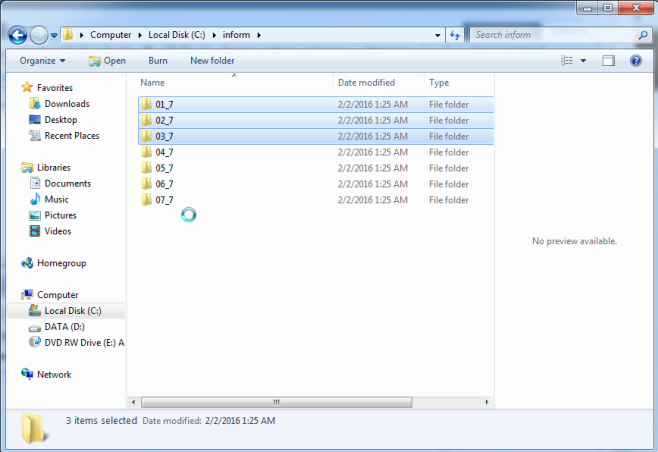Click the New folder button

pos(212,61)
